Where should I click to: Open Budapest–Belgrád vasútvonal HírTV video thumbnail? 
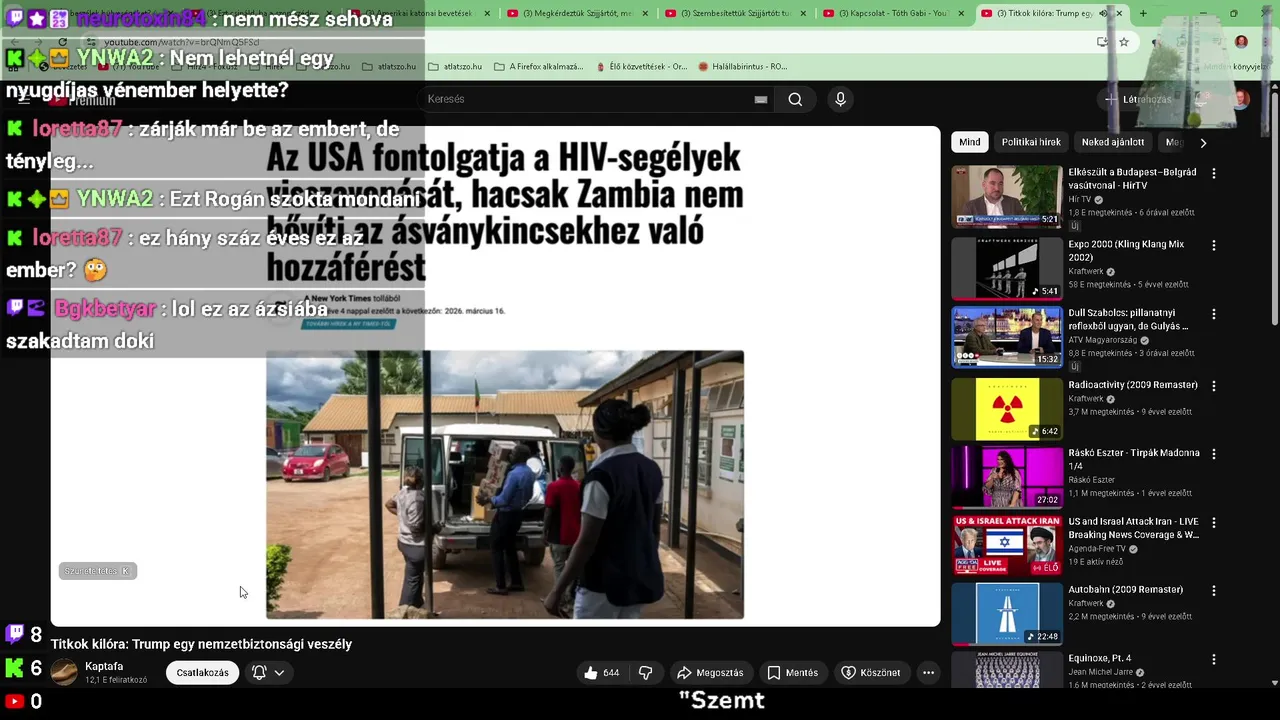pyautogui.click(x=1007, y=197)
